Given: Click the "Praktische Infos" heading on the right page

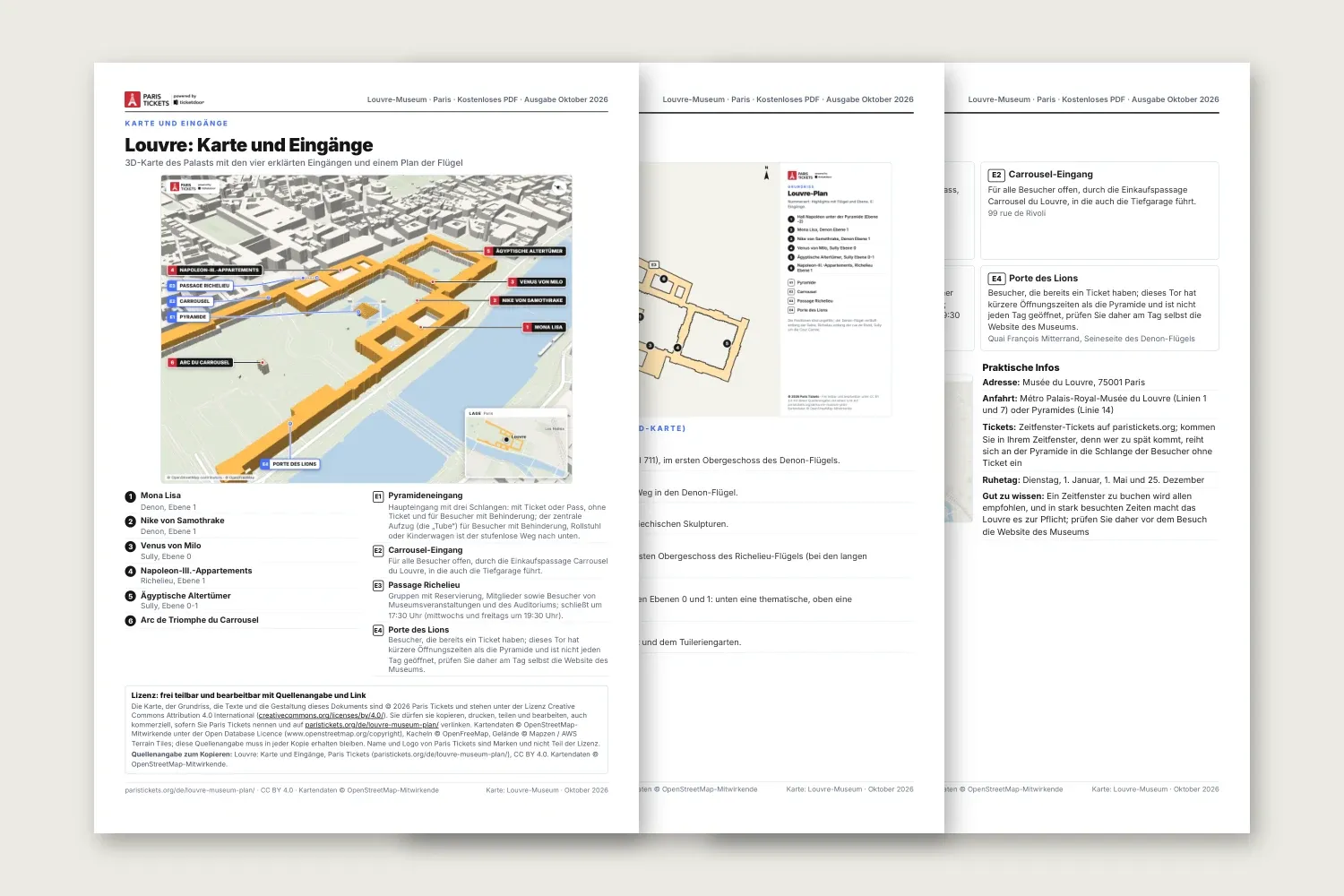Looking at the screenshot, I should [1021, 367].
